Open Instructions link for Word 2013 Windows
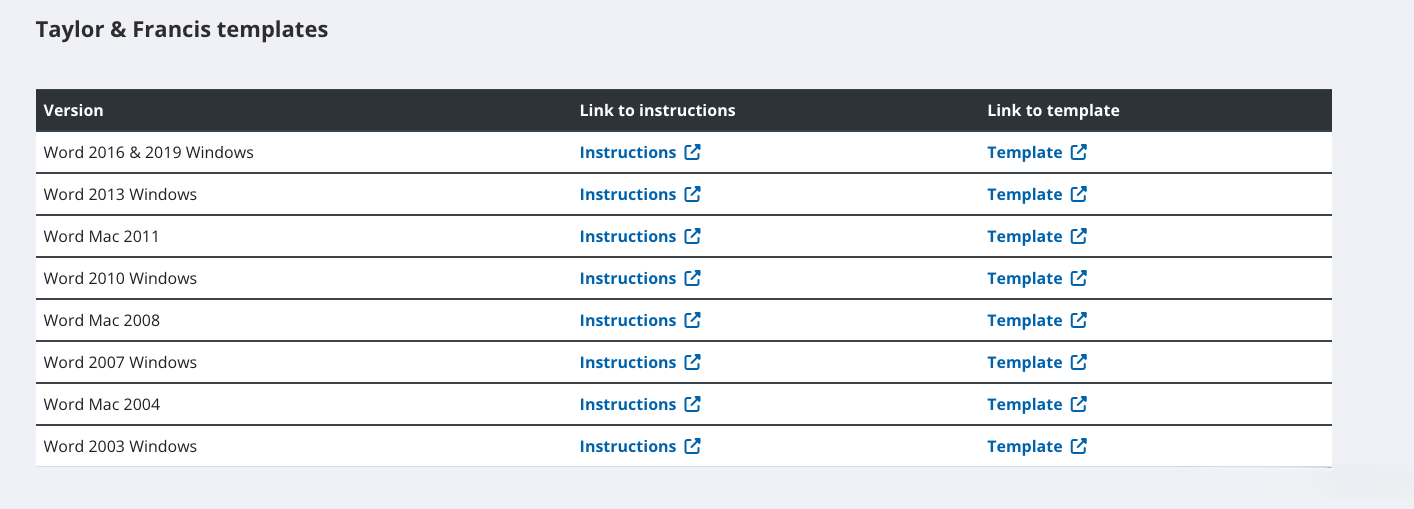 point(628,195)
